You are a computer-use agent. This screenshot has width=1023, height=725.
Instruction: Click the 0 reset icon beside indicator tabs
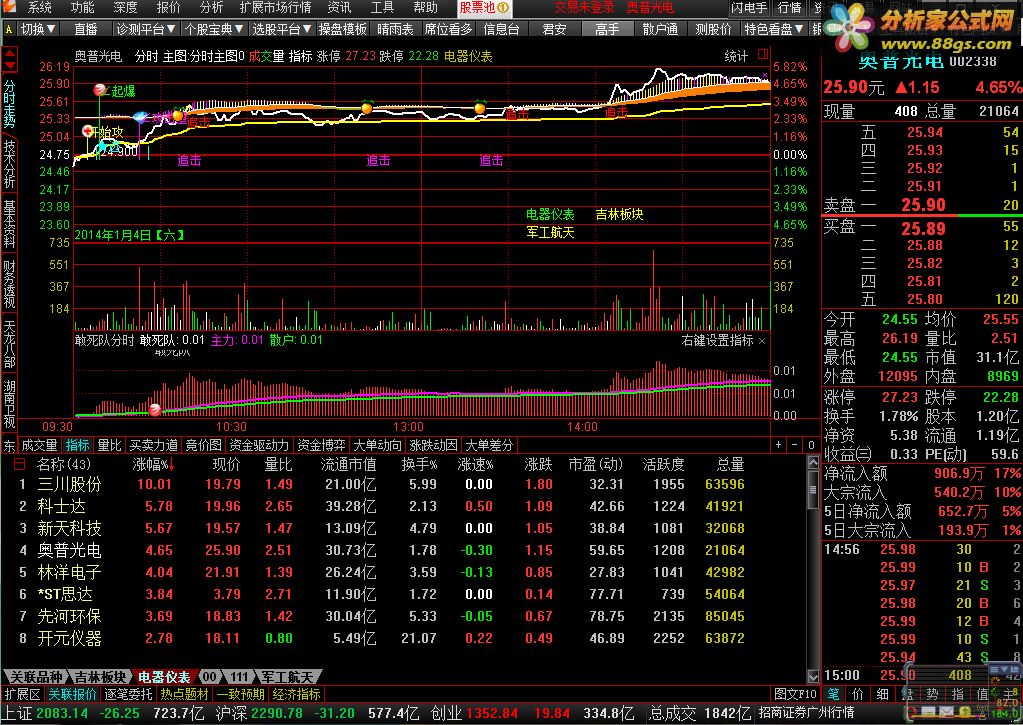811,445
